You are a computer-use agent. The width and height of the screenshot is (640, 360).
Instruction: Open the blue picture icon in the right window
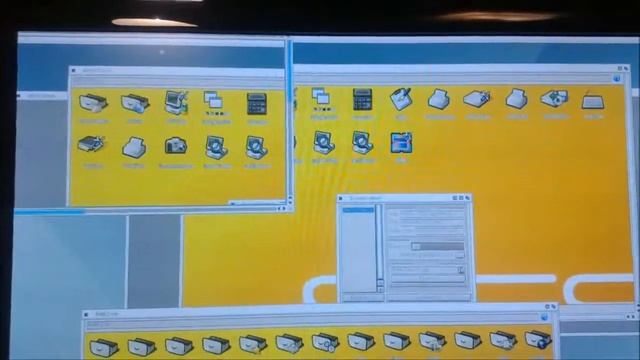click(x=401, y=143)
